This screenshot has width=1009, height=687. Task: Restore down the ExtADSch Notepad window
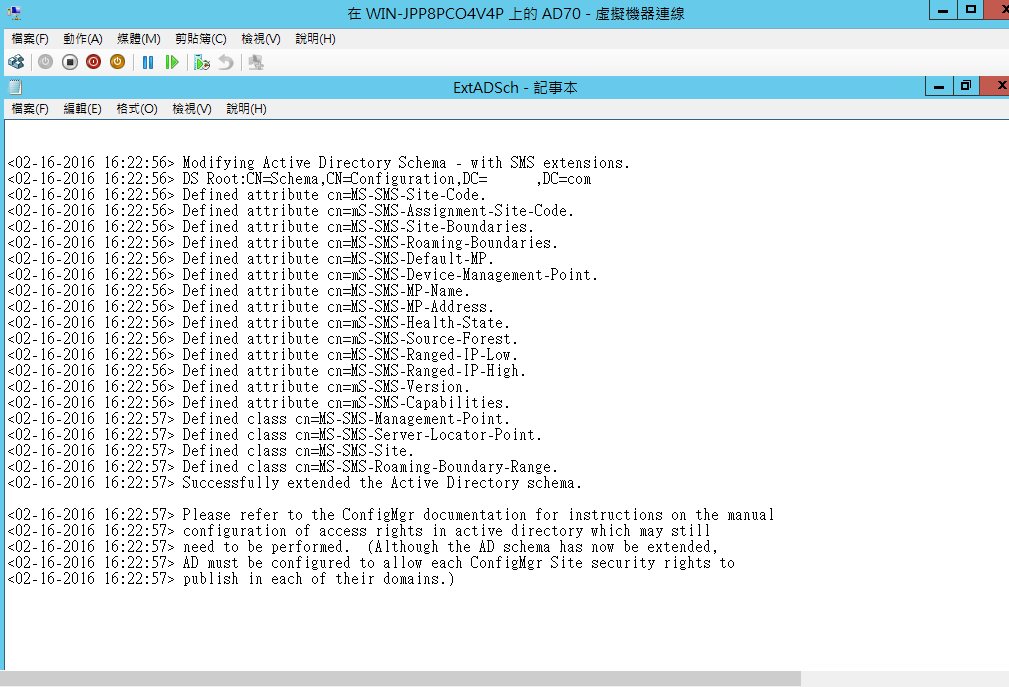pyautogui.click(x=966, y=86)
